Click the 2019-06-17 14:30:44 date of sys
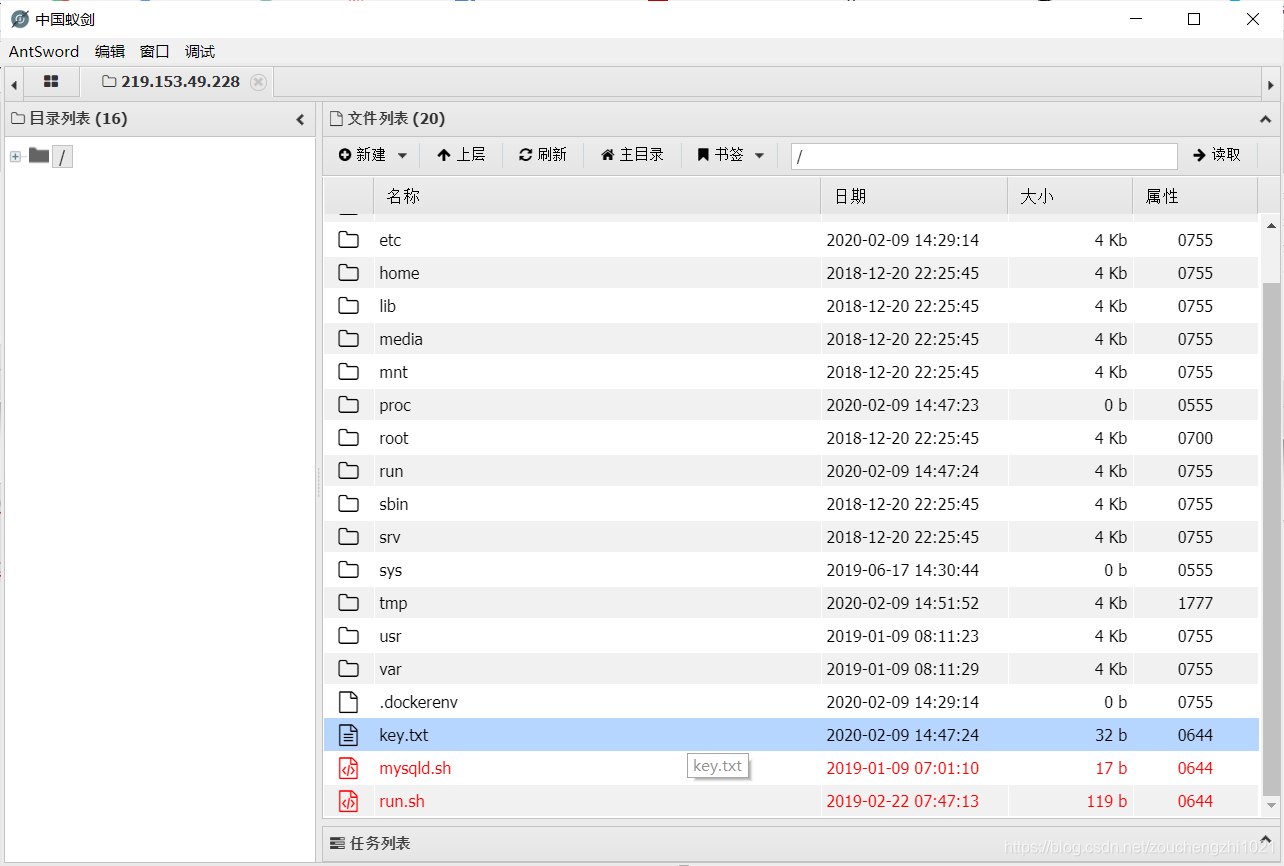 (903, 570)
